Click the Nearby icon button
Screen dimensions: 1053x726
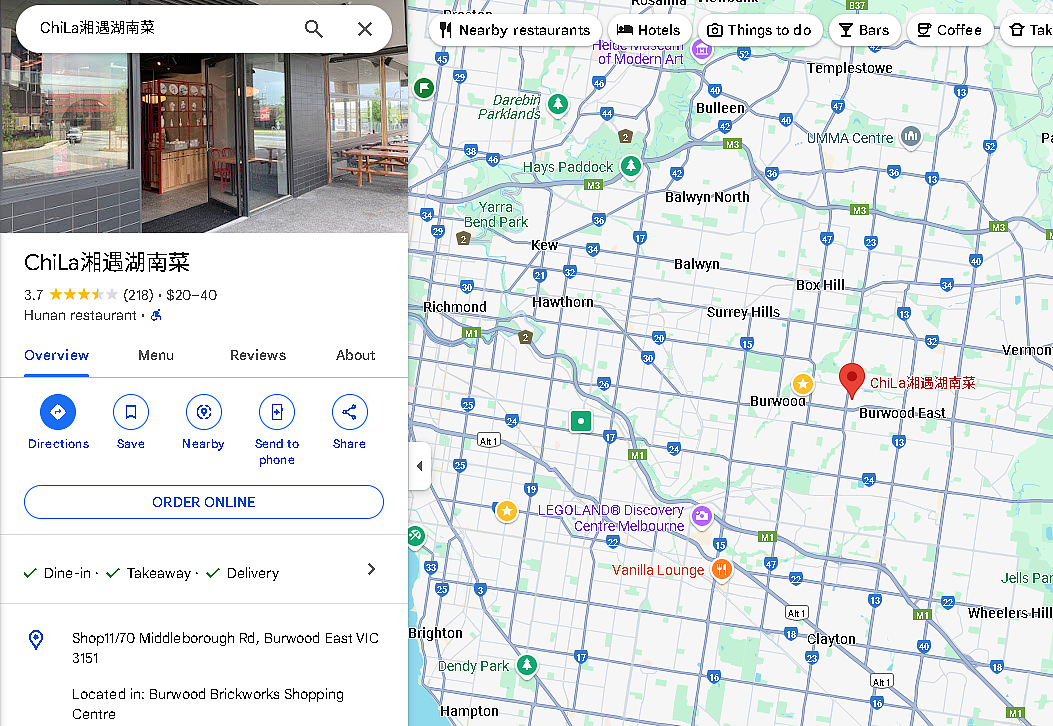[x=203, y=412]
